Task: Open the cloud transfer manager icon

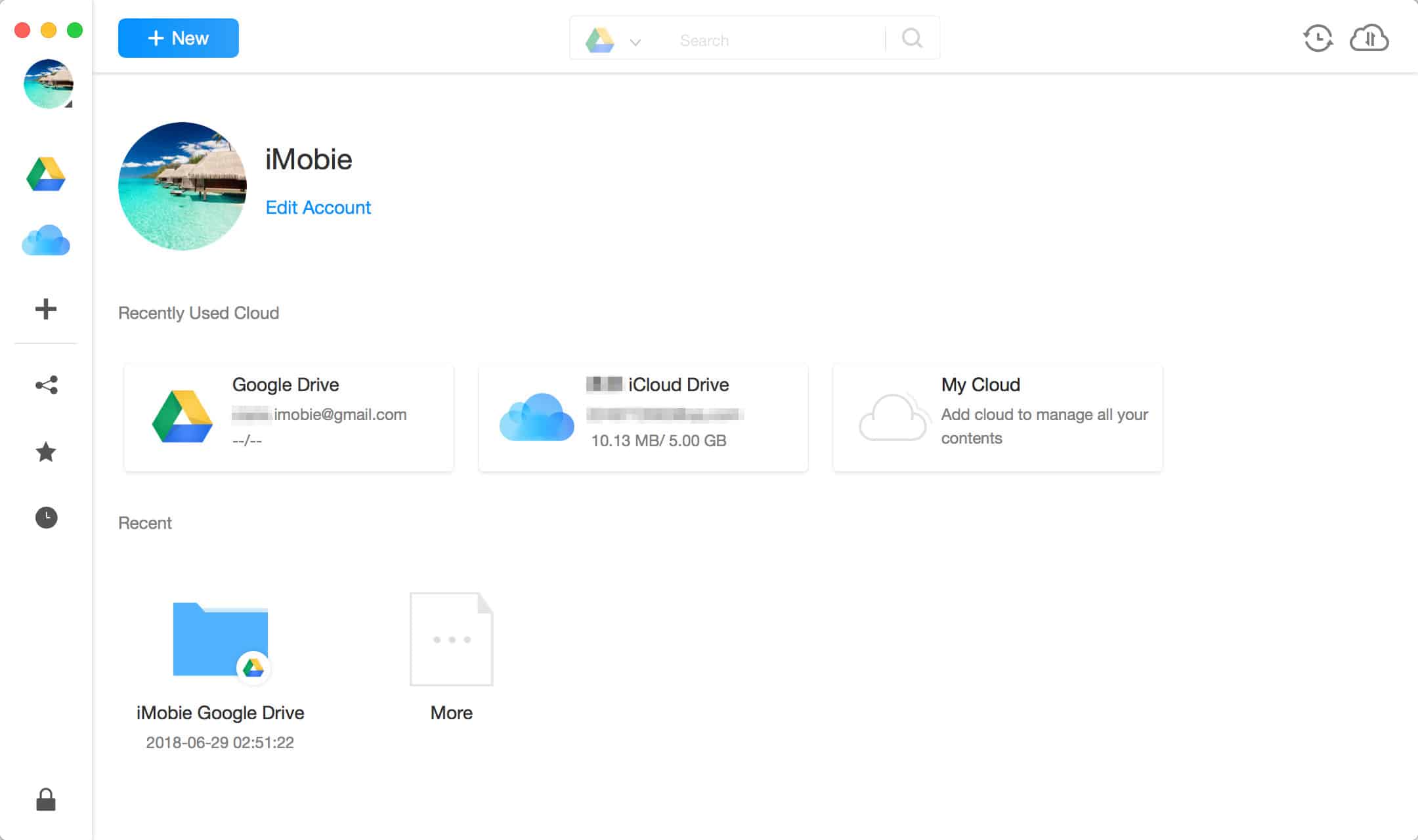Action: (1369, 39)
